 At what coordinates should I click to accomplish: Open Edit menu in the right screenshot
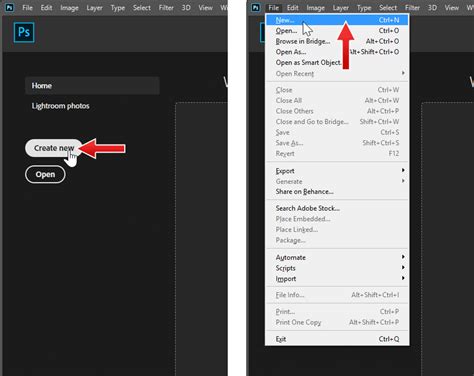[292, 7]
